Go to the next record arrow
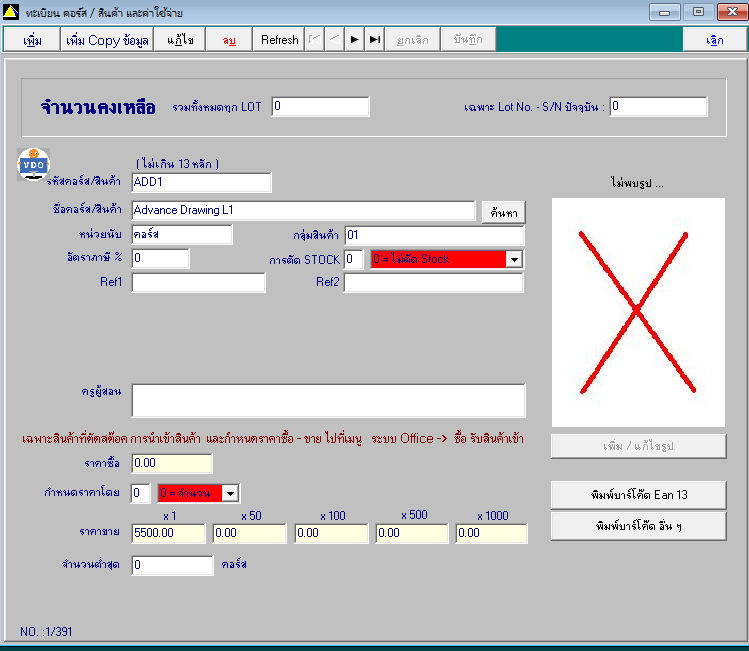 coord(354,40)
